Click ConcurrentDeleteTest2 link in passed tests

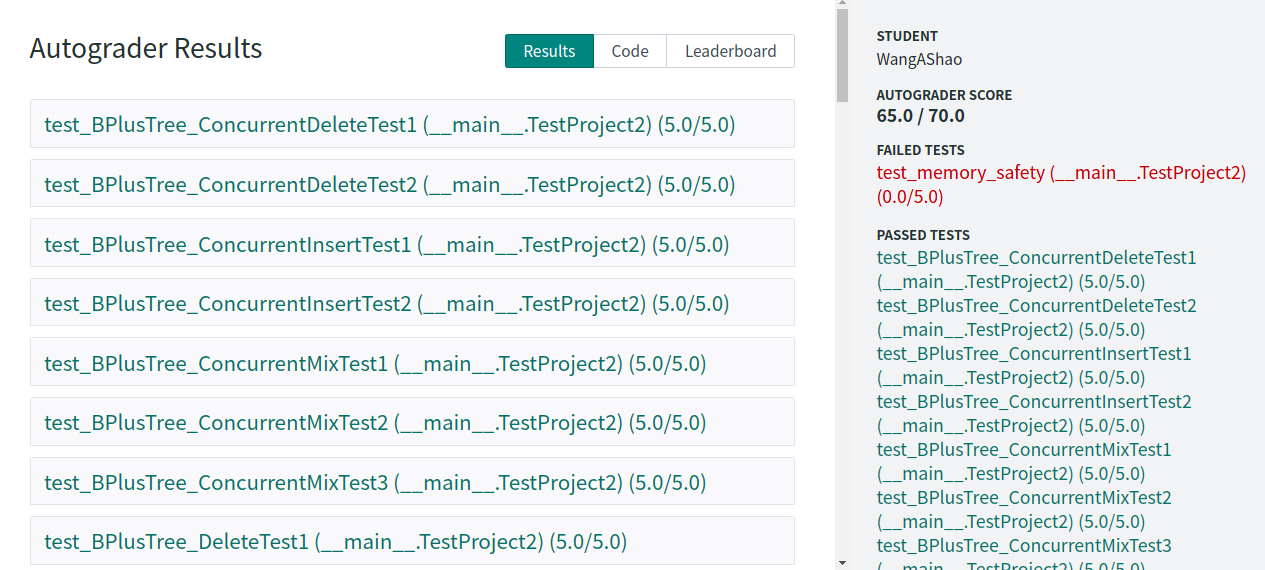[x=1036, y=306]
